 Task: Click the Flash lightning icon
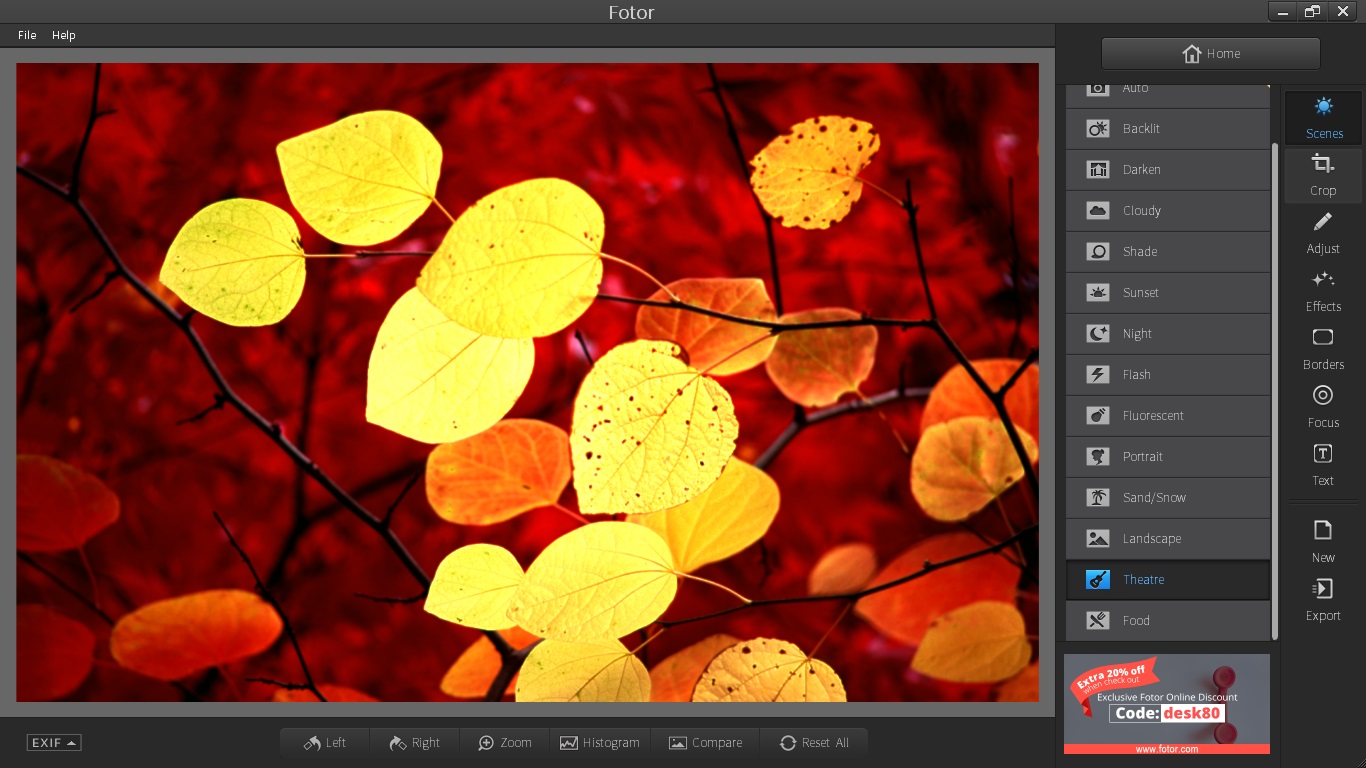pyautogui.click(x=1098, y=374)
